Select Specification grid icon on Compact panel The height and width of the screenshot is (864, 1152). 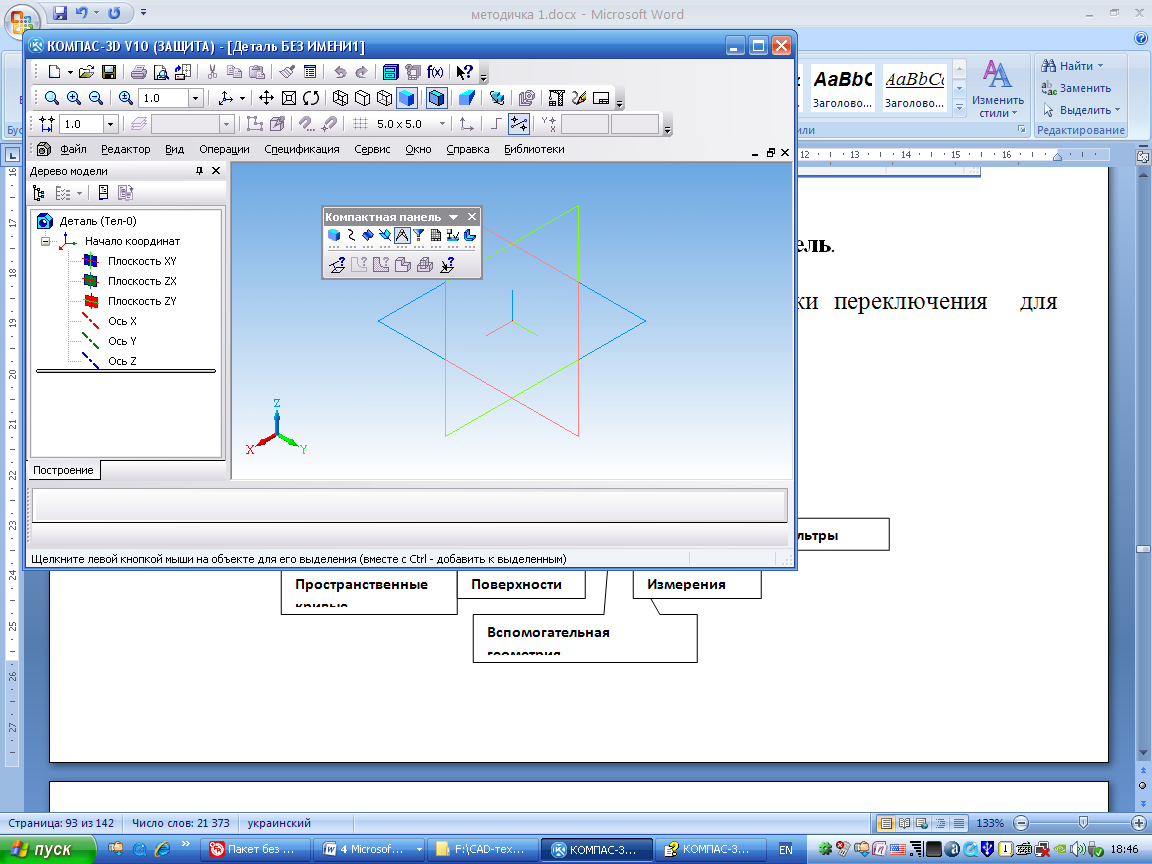(x=436, y=235)
